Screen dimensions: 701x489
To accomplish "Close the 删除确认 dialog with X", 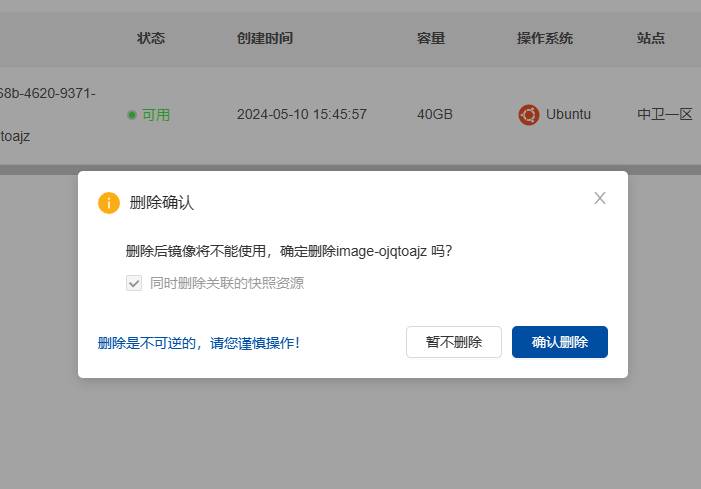I will tap(600, 198).
